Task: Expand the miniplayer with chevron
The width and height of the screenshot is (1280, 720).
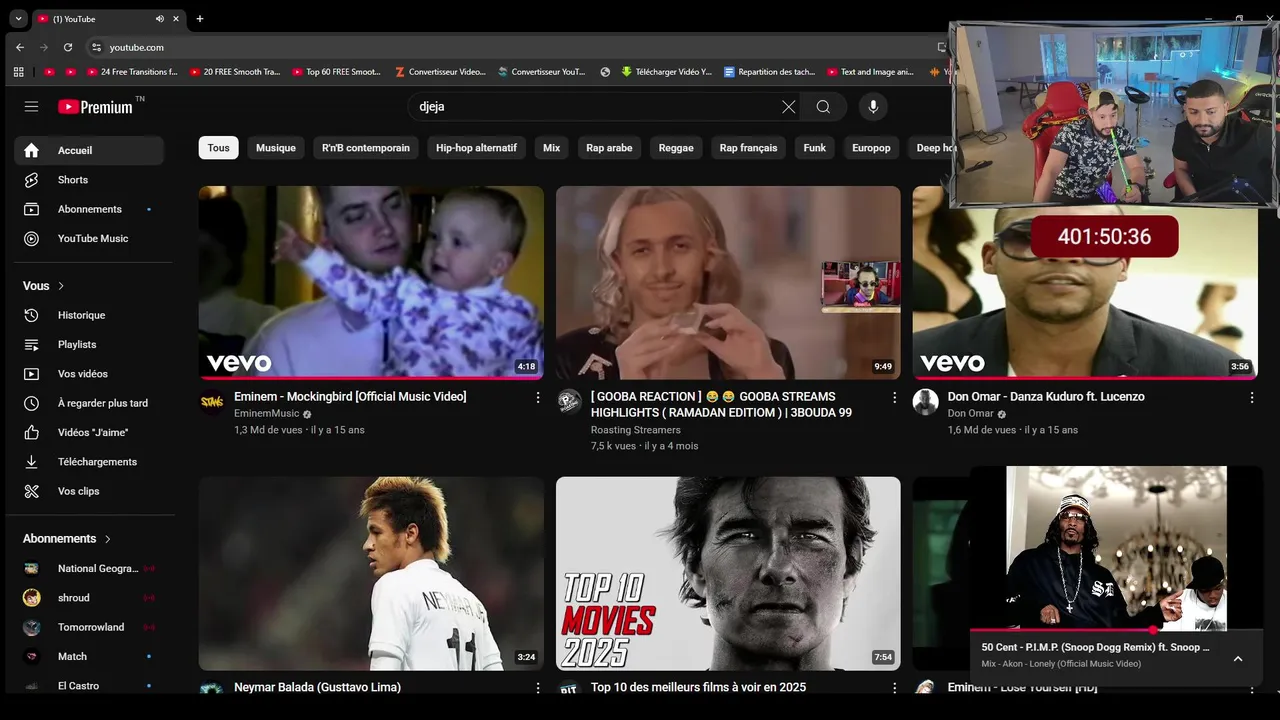Action: pos(1238,659)
